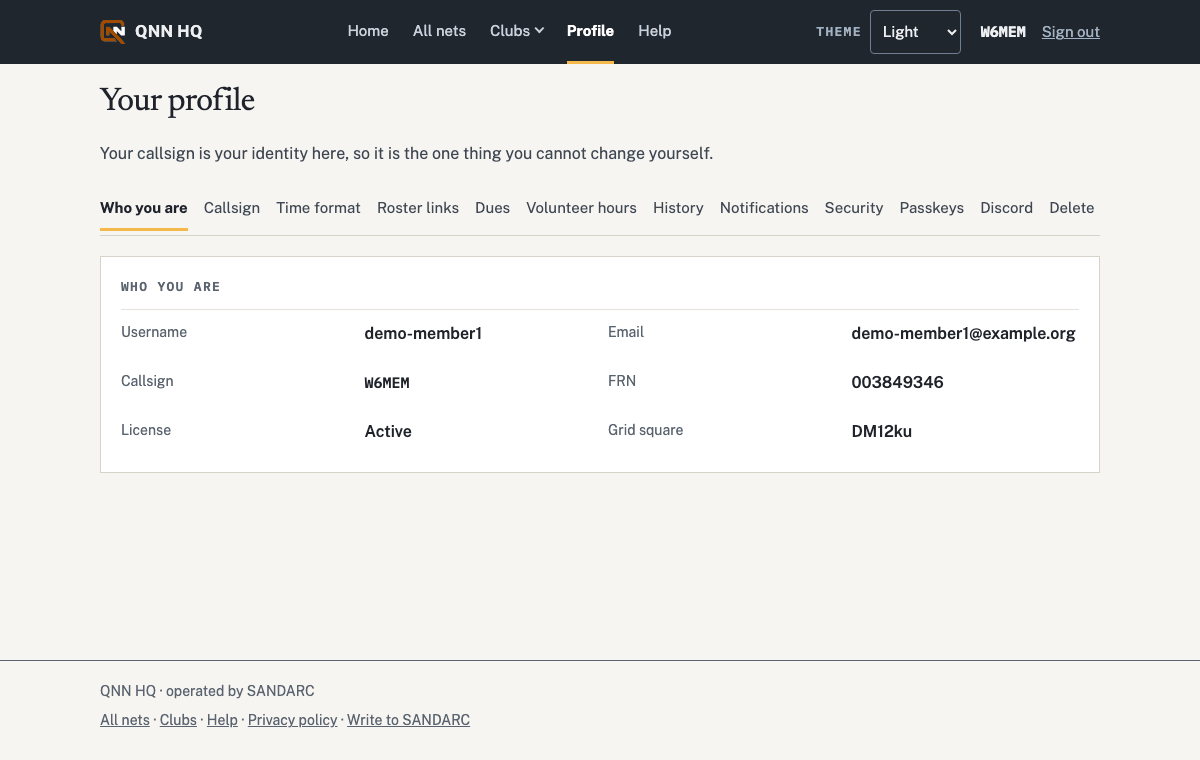
Task: Switch to the Who you are tab
Action: [144, 208]
